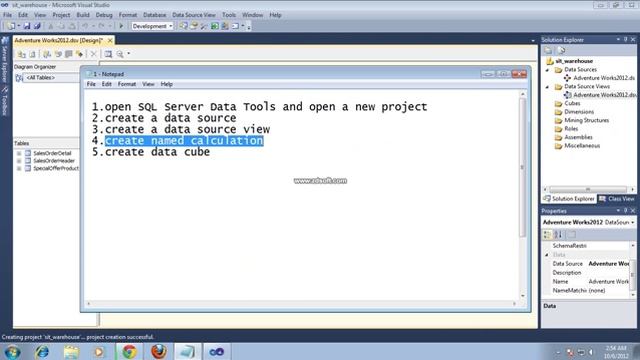Click Firefox icon on taskbar
Screen dimensions: 640x360
(x=159, y=351)
